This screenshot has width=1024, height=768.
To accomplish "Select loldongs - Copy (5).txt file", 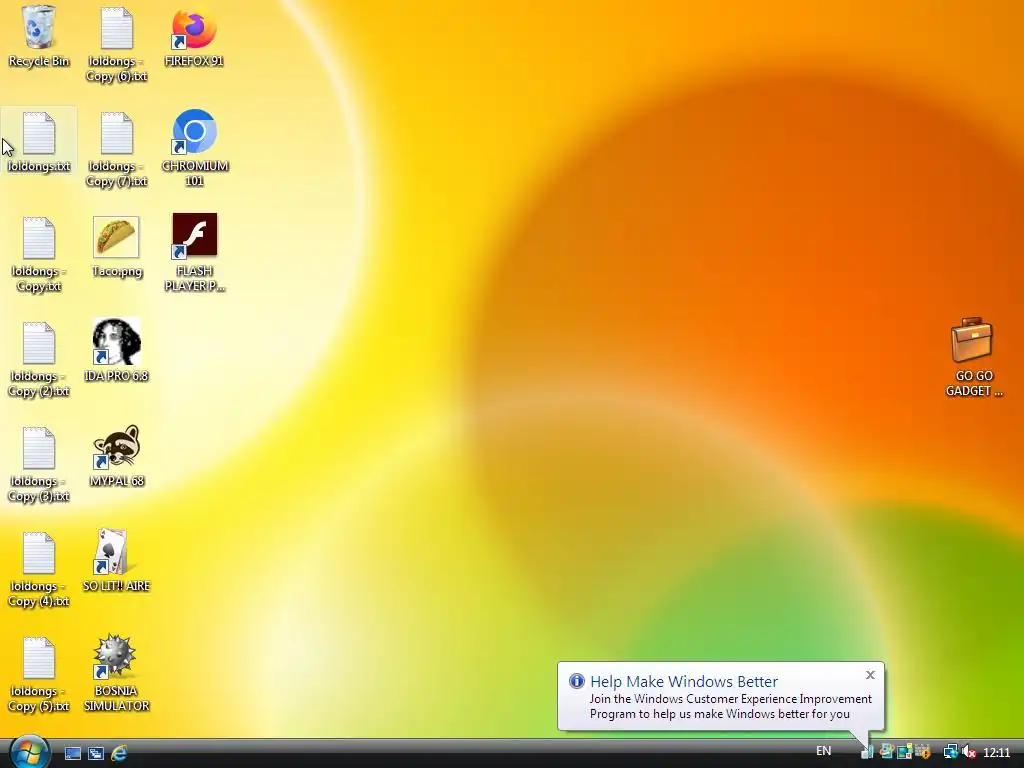I will 39,675.
